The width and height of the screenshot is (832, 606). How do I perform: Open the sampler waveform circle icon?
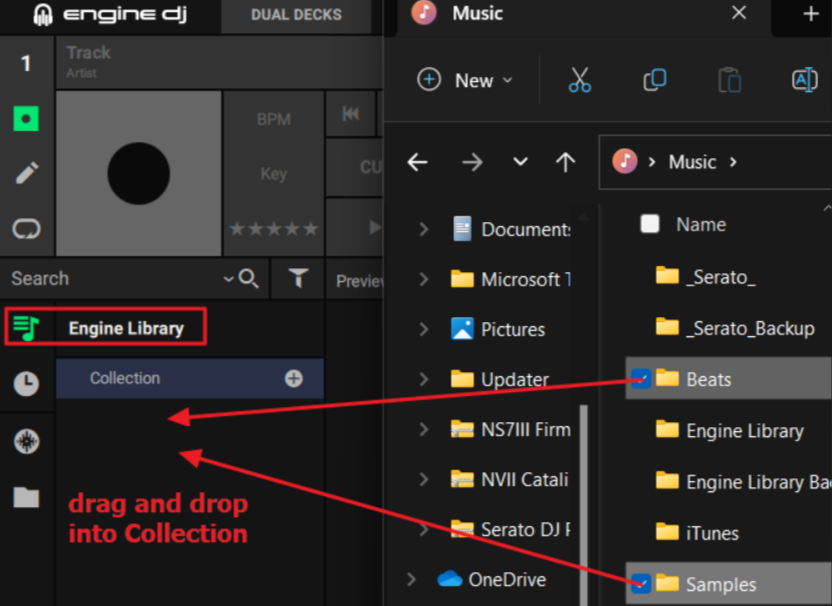(26, 441)
